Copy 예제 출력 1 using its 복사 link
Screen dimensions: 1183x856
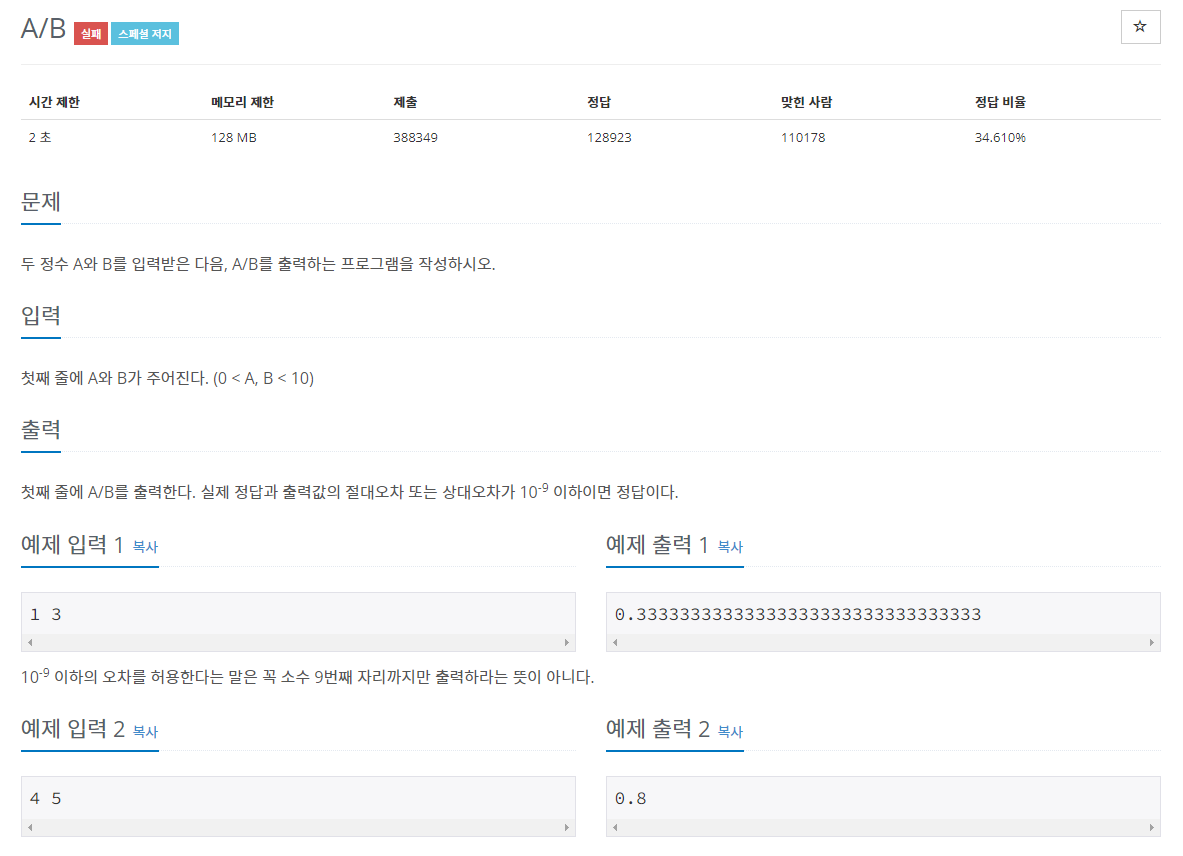[730, 547]
